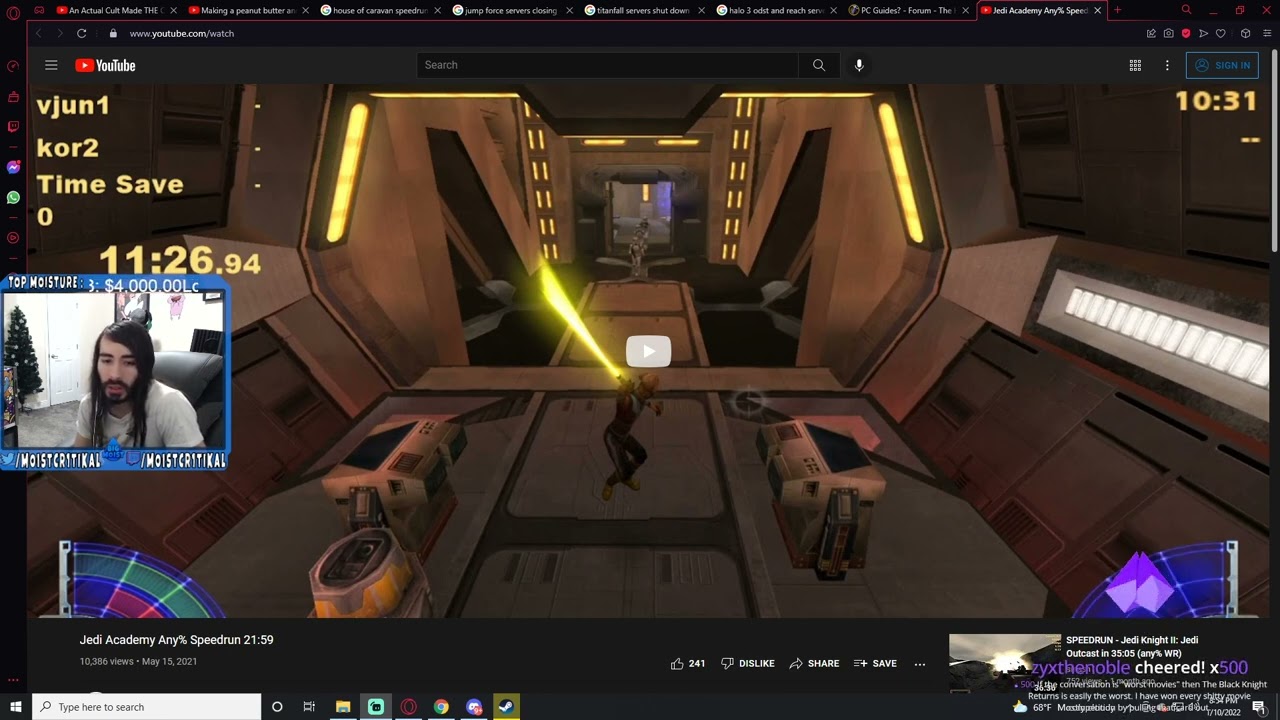Open the YouTube hamburger guide menu

click(x=51, y=65)
